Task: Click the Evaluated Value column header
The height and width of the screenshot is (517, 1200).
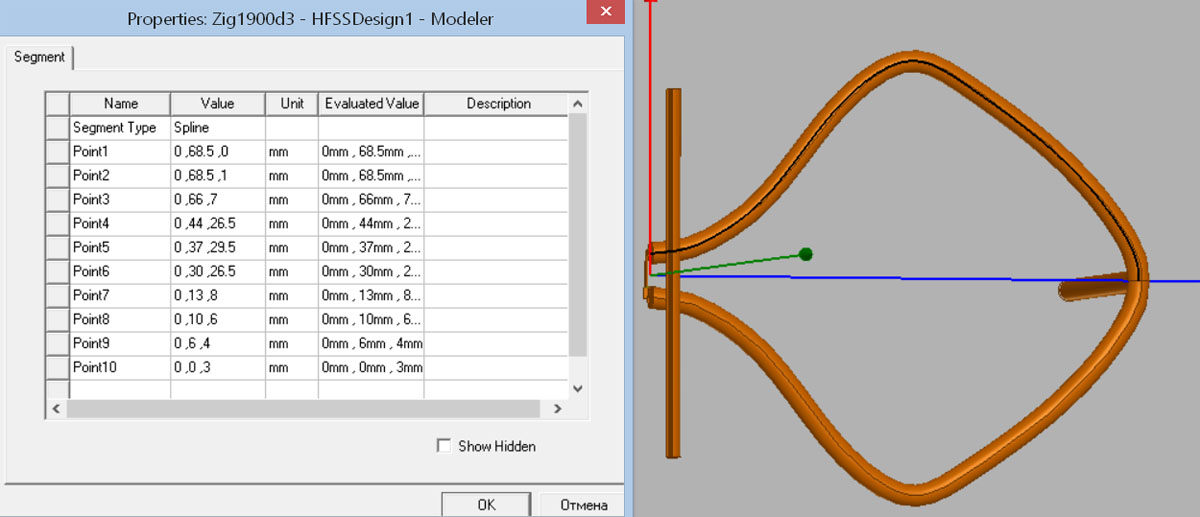Action: pyautogui.click(x=371, y=103)
